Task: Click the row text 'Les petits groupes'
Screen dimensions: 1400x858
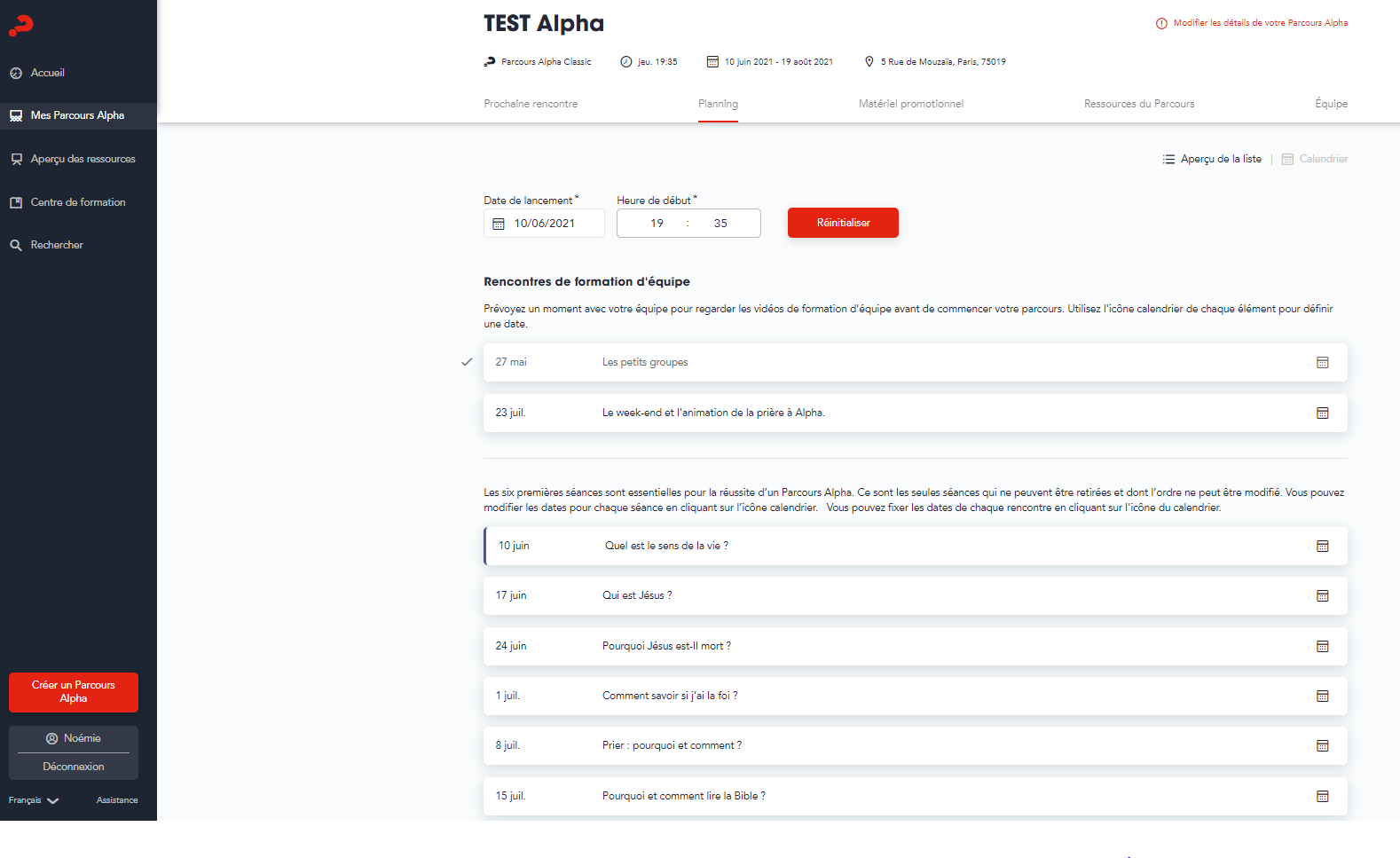Action: (645, 362)
